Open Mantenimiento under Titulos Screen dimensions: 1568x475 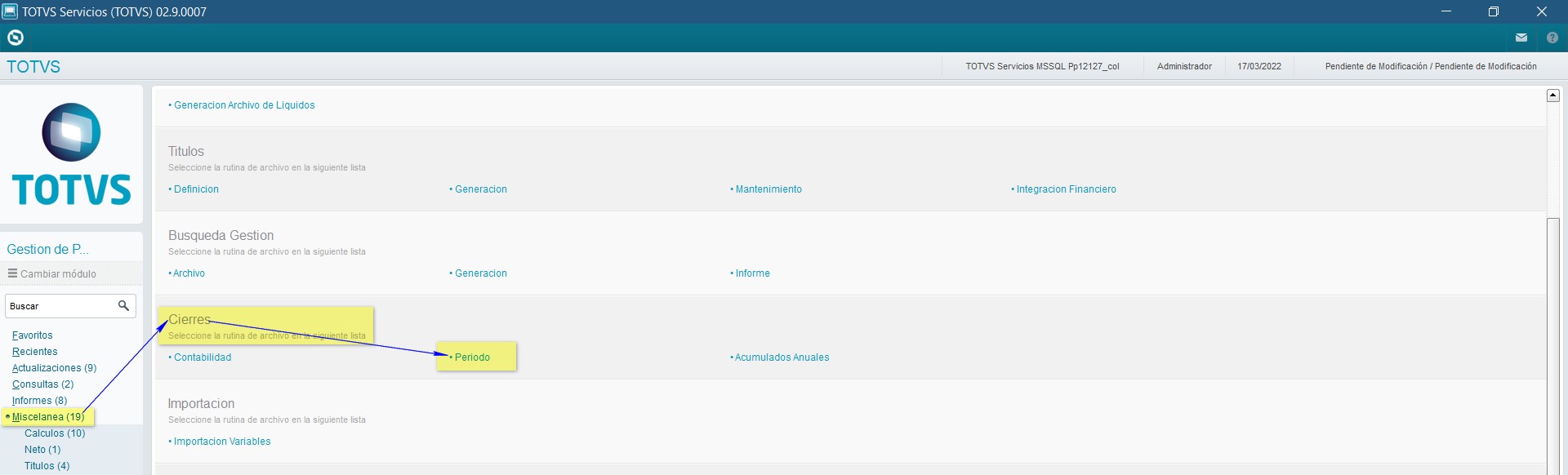point(768,189)
